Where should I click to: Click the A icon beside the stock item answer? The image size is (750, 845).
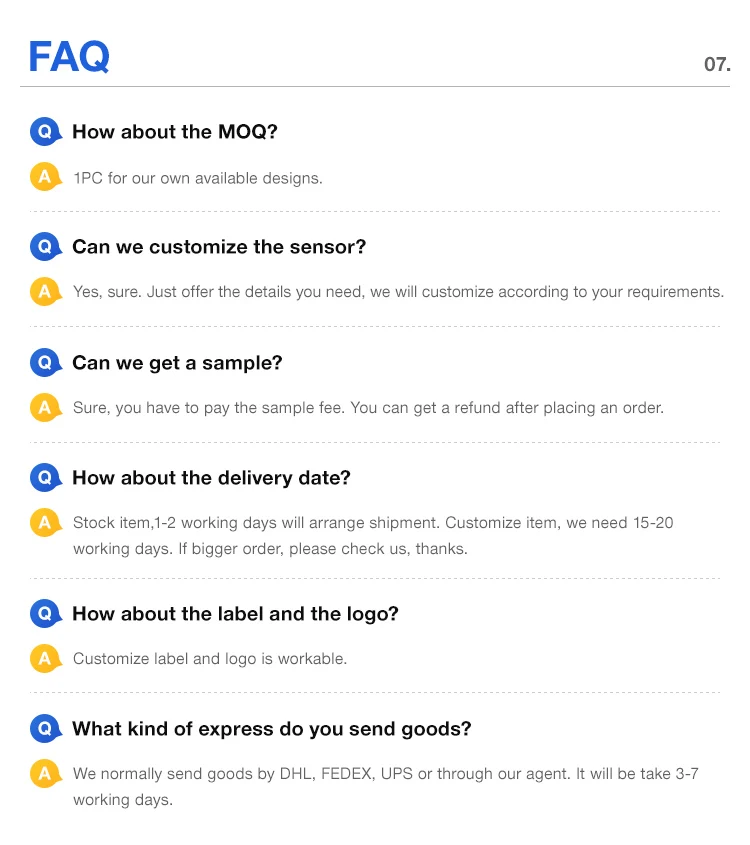(45, 522)
